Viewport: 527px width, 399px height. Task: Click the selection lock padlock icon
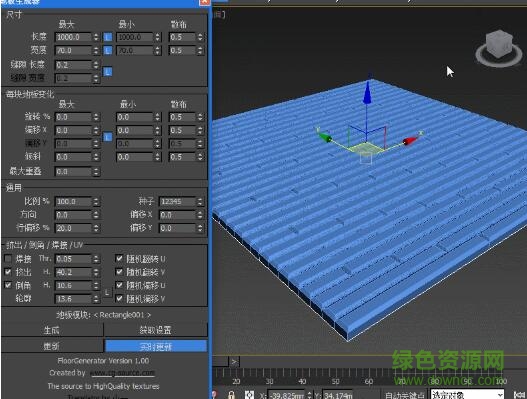pyautogui.click(x=231, y=395)
